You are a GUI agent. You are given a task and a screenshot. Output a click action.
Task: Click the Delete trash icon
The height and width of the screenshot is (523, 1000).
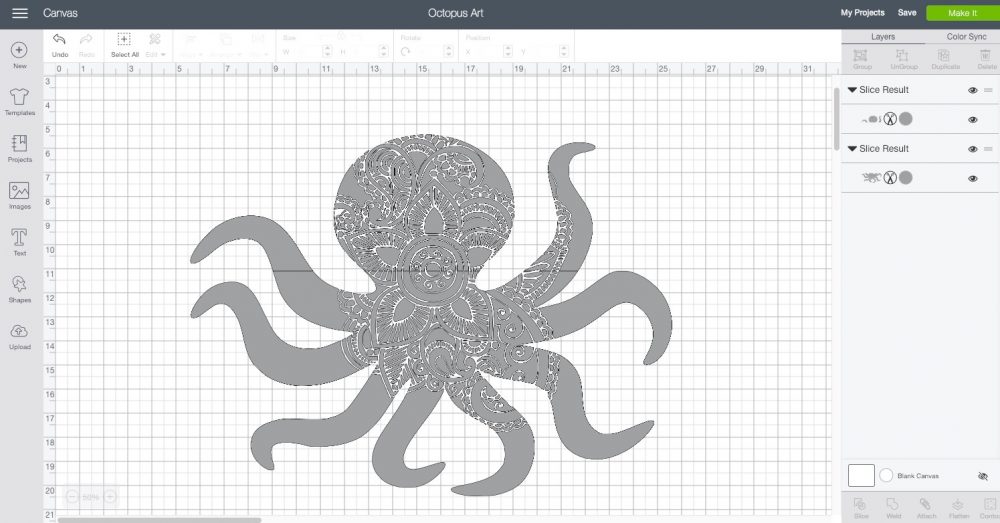[986, 55]
